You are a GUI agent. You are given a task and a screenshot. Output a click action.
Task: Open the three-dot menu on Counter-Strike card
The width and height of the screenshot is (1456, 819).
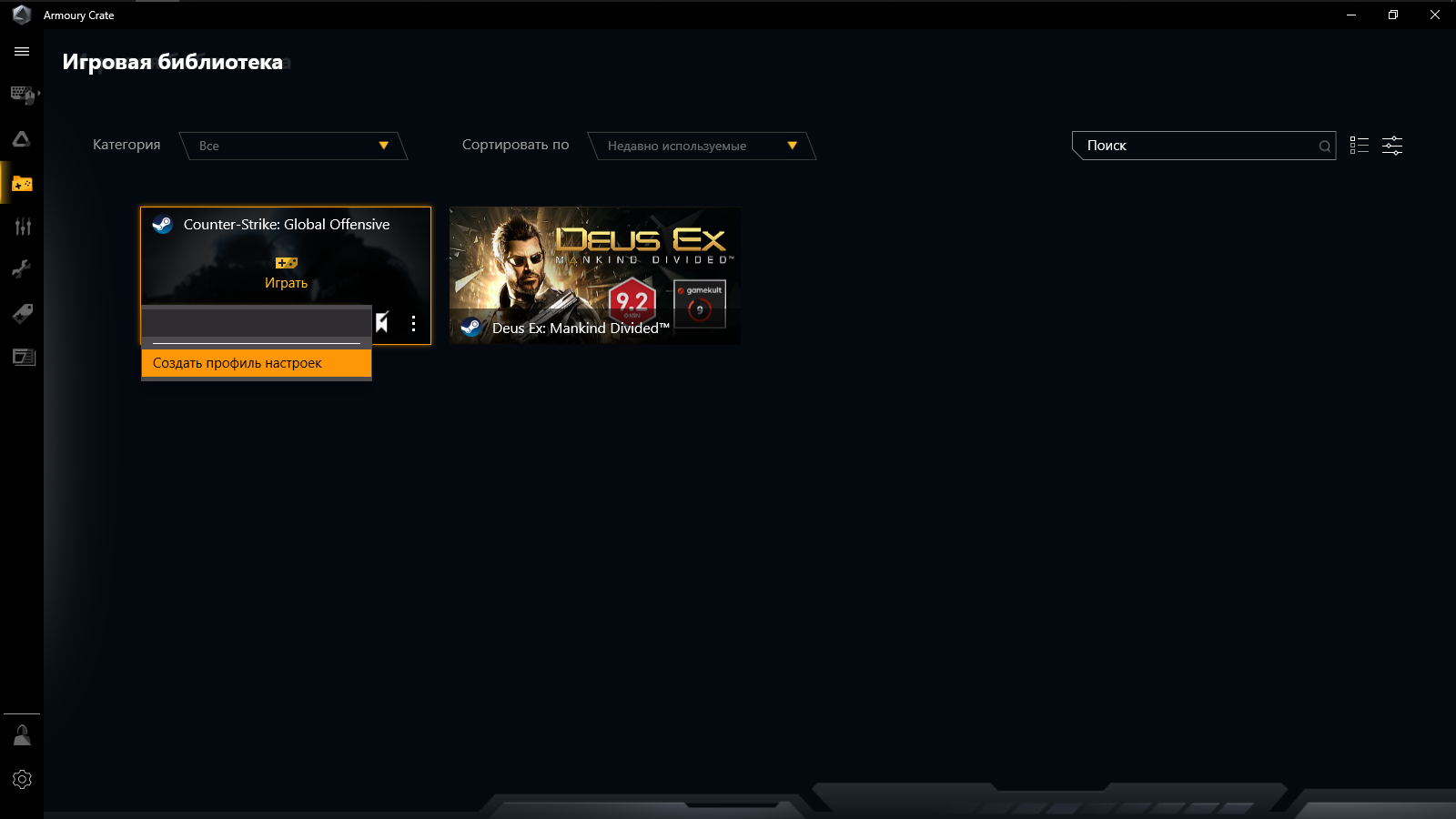(x=413, y=323)
